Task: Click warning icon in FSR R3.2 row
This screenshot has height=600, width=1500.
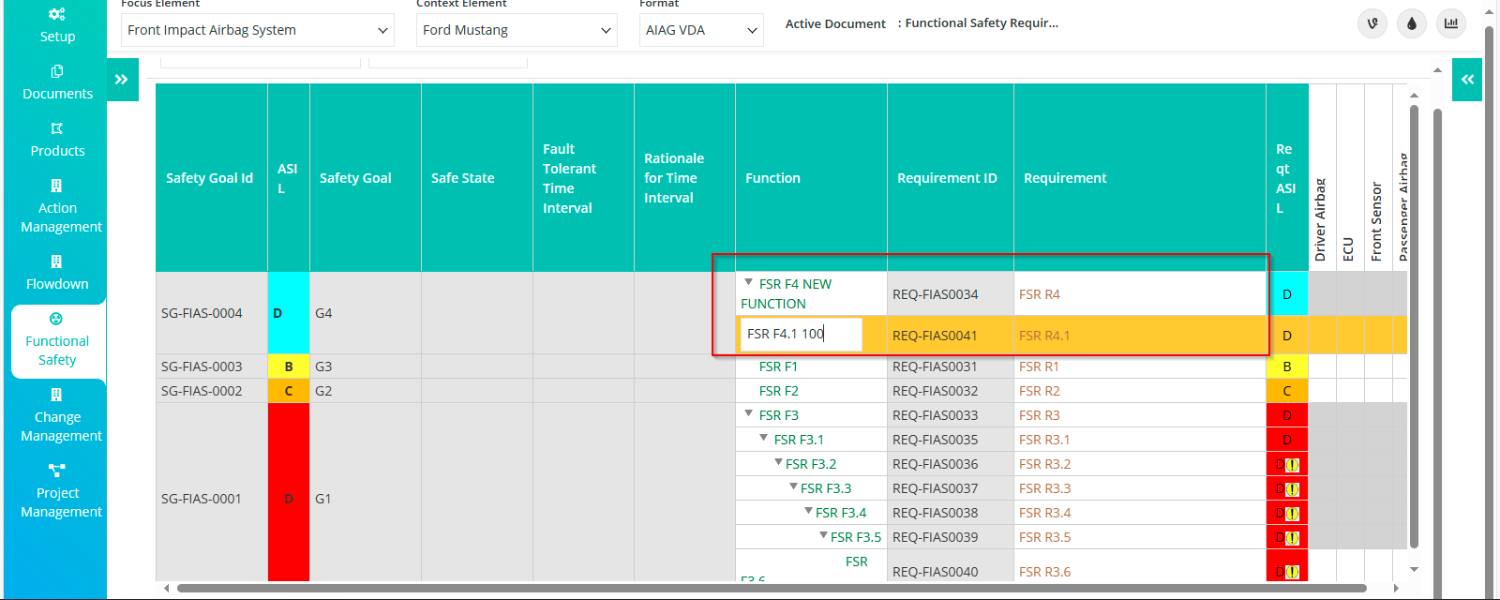Action: pos(1292,464)
